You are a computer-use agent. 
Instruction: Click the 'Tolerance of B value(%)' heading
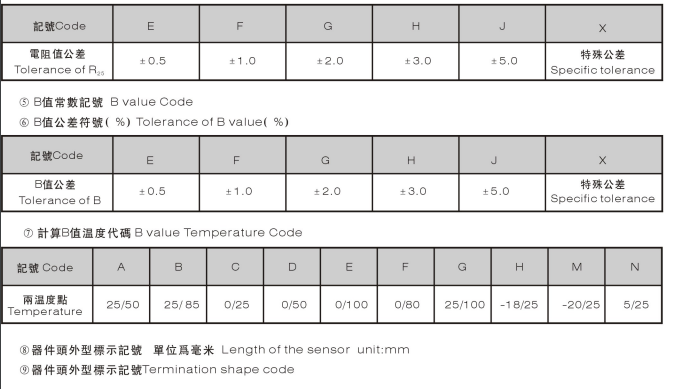(212, 122)
